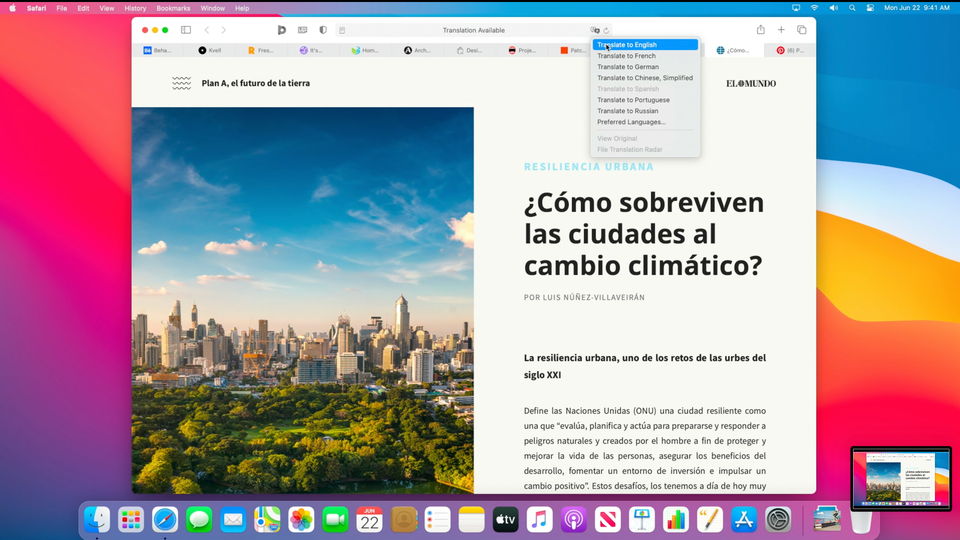Screen dimensions: 960x540
Task: Open the Privacy Report shield icon
Action: tap(323, 30)
